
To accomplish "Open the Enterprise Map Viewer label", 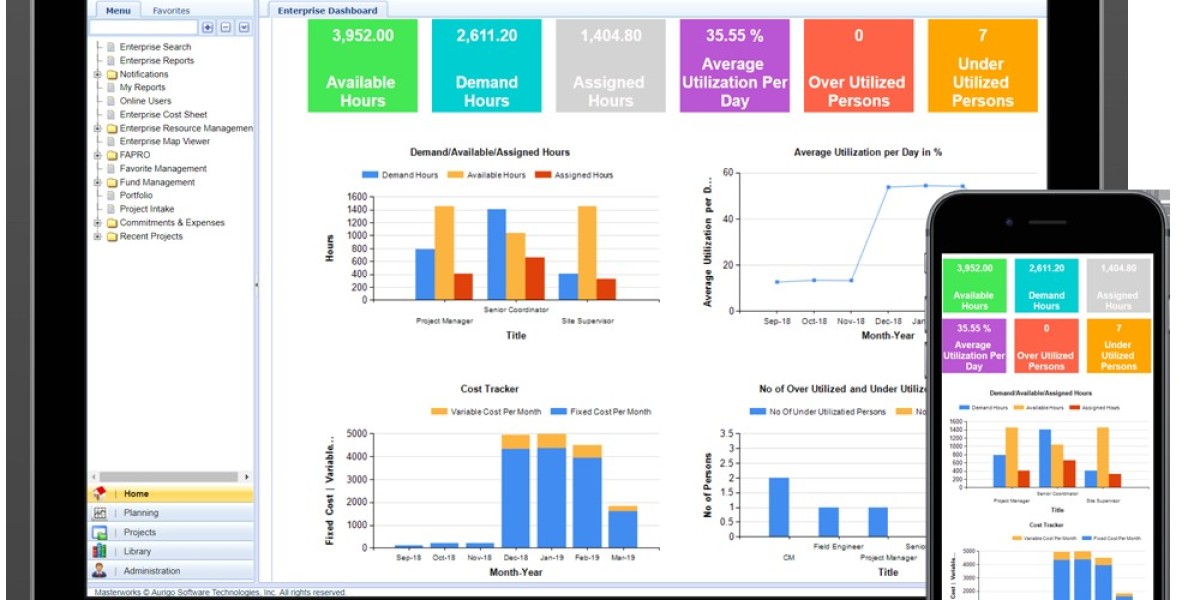I will [x=165, y=142].
